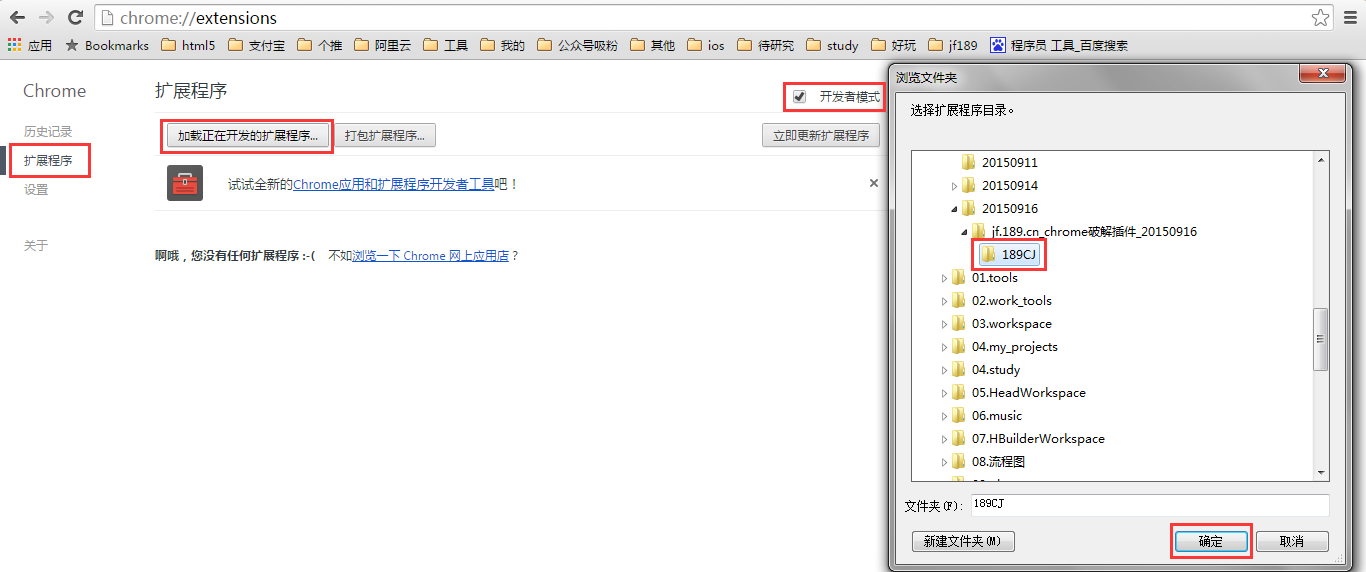Dismiss the developer tools promo with X

coord(874,183)
